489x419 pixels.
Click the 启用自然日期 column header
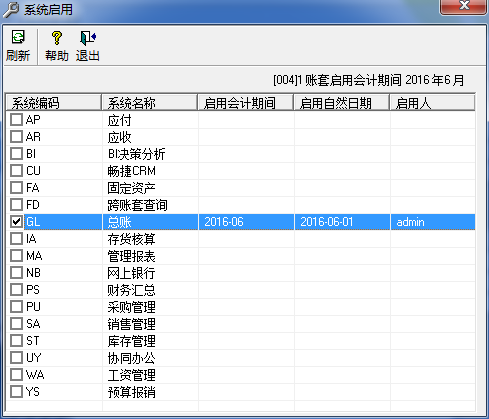[x=342, y=103]
